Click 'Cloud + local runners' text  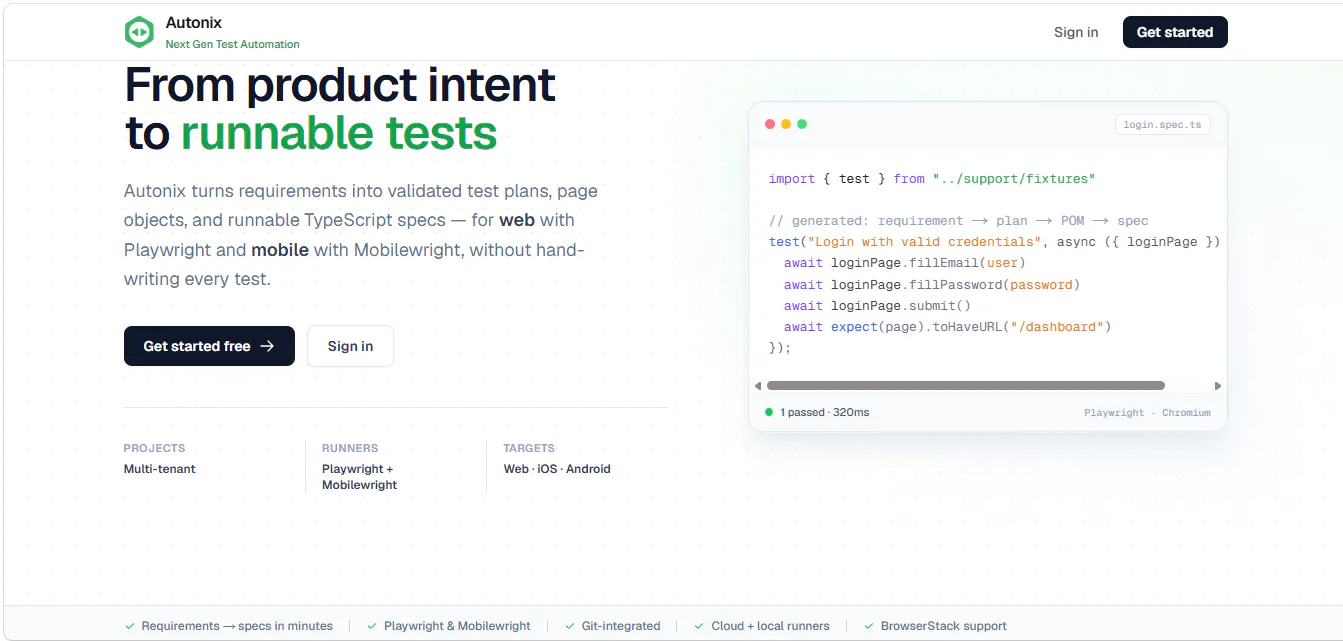click(770, 626)
